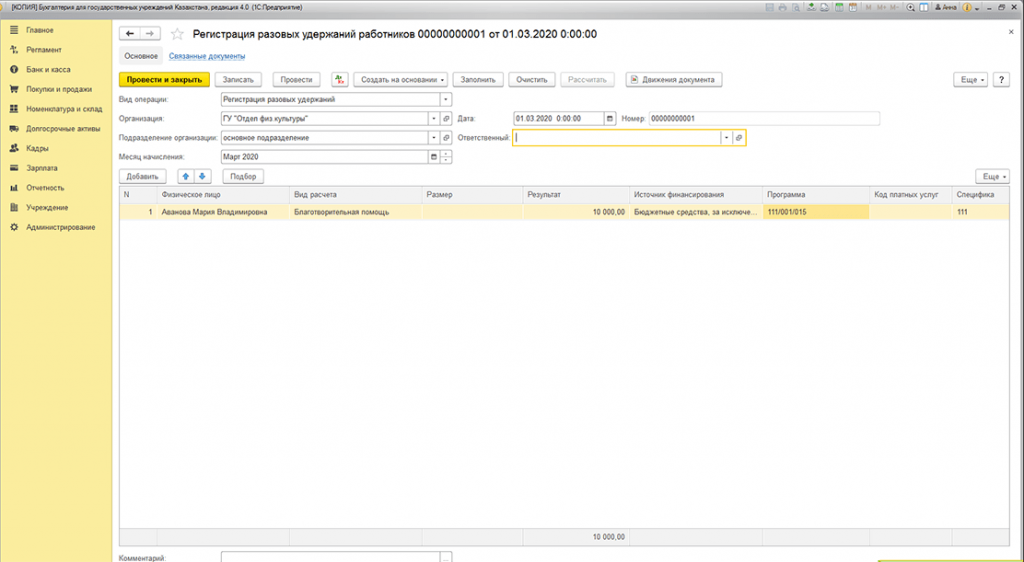Open the Банк и касса section

48,69
